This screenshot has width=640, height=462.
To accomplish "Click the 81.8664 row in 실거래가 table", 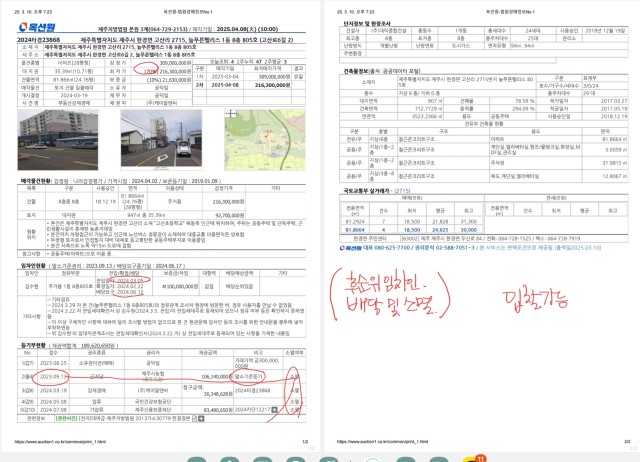I will point(411,230).
